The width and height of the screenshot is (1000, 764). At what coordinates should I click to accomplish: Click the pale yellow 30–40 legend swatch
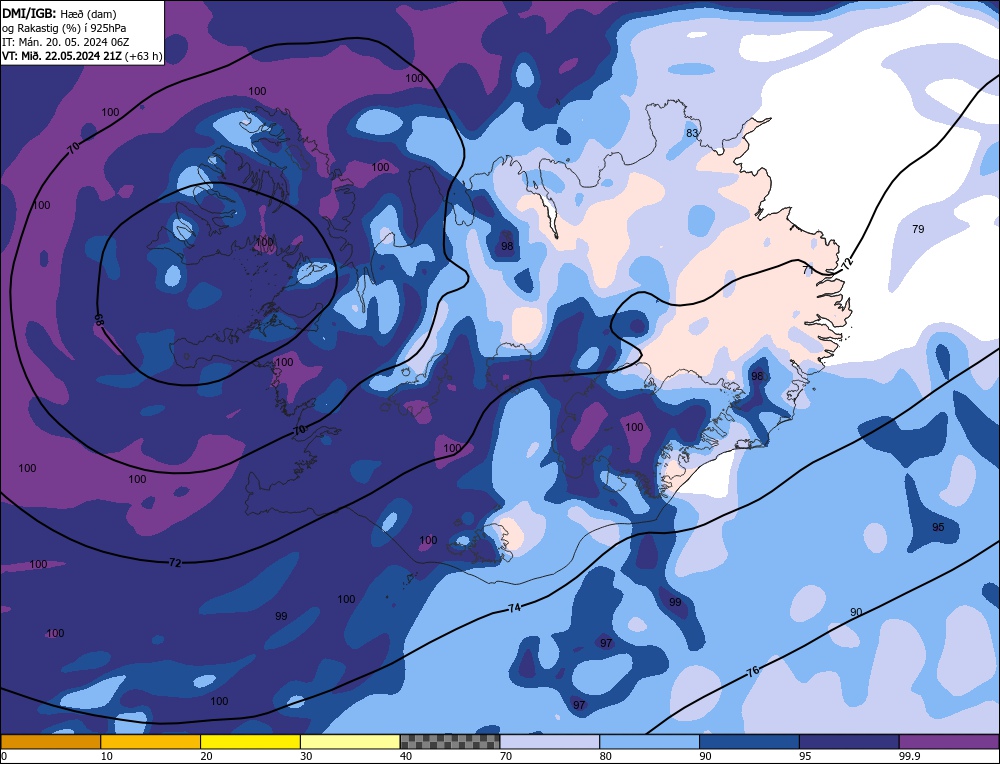coord(350,742)
